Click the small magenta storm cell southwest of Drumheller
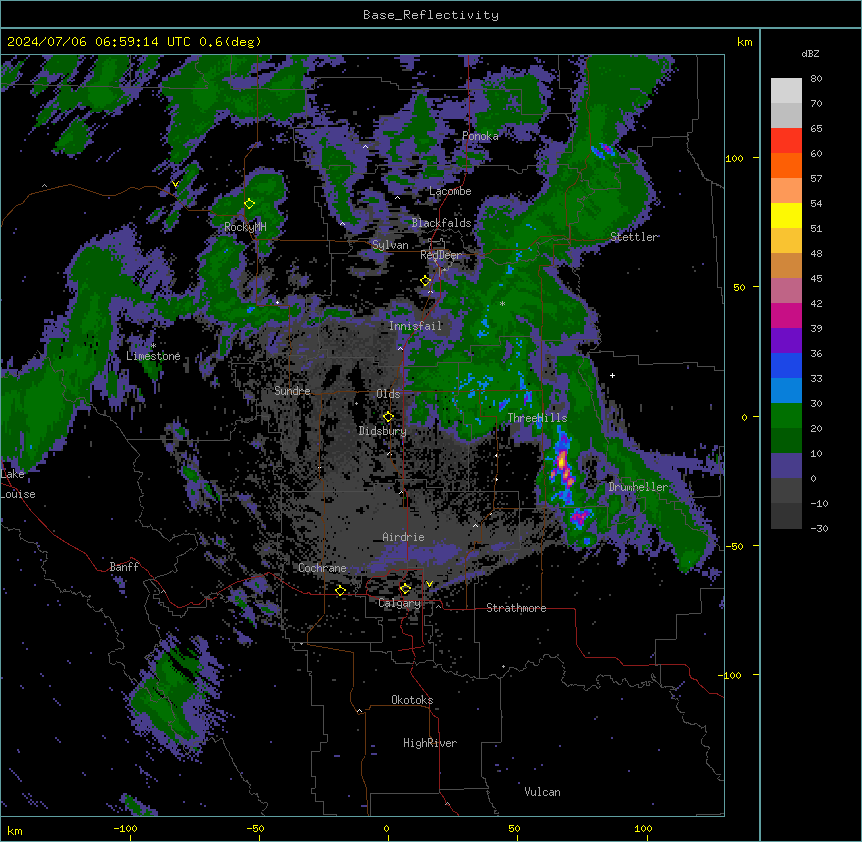Viewport: 862px width, 842px height. 579,517
